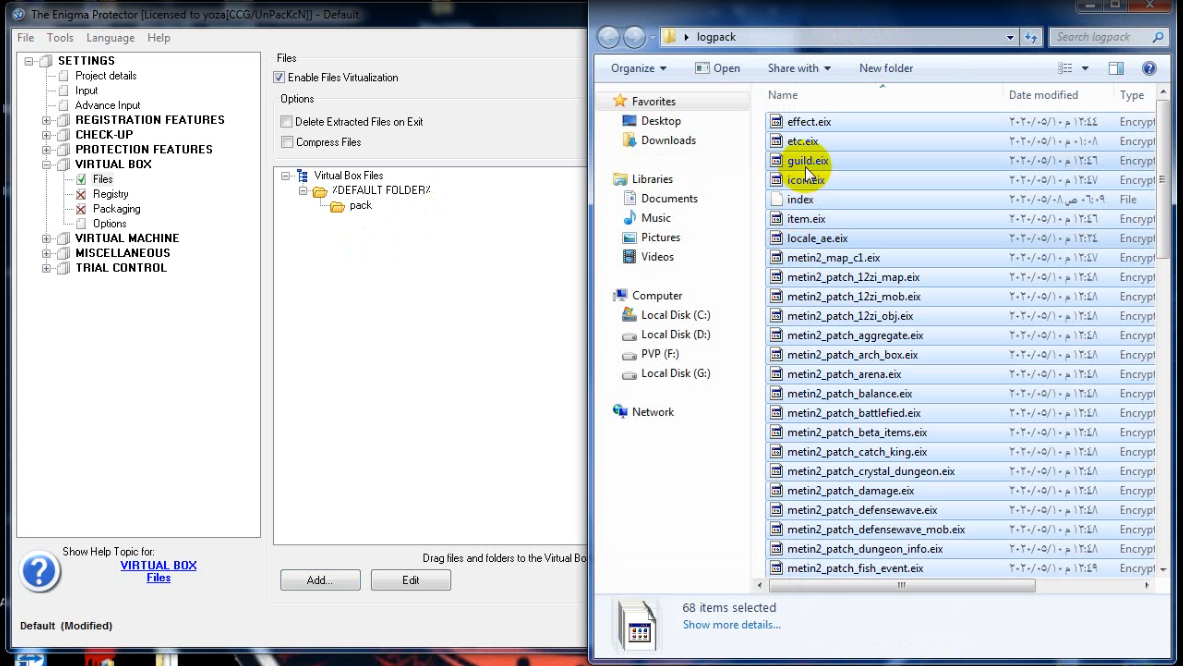Open the address bar history dropdown arrow

[1009, 38]
